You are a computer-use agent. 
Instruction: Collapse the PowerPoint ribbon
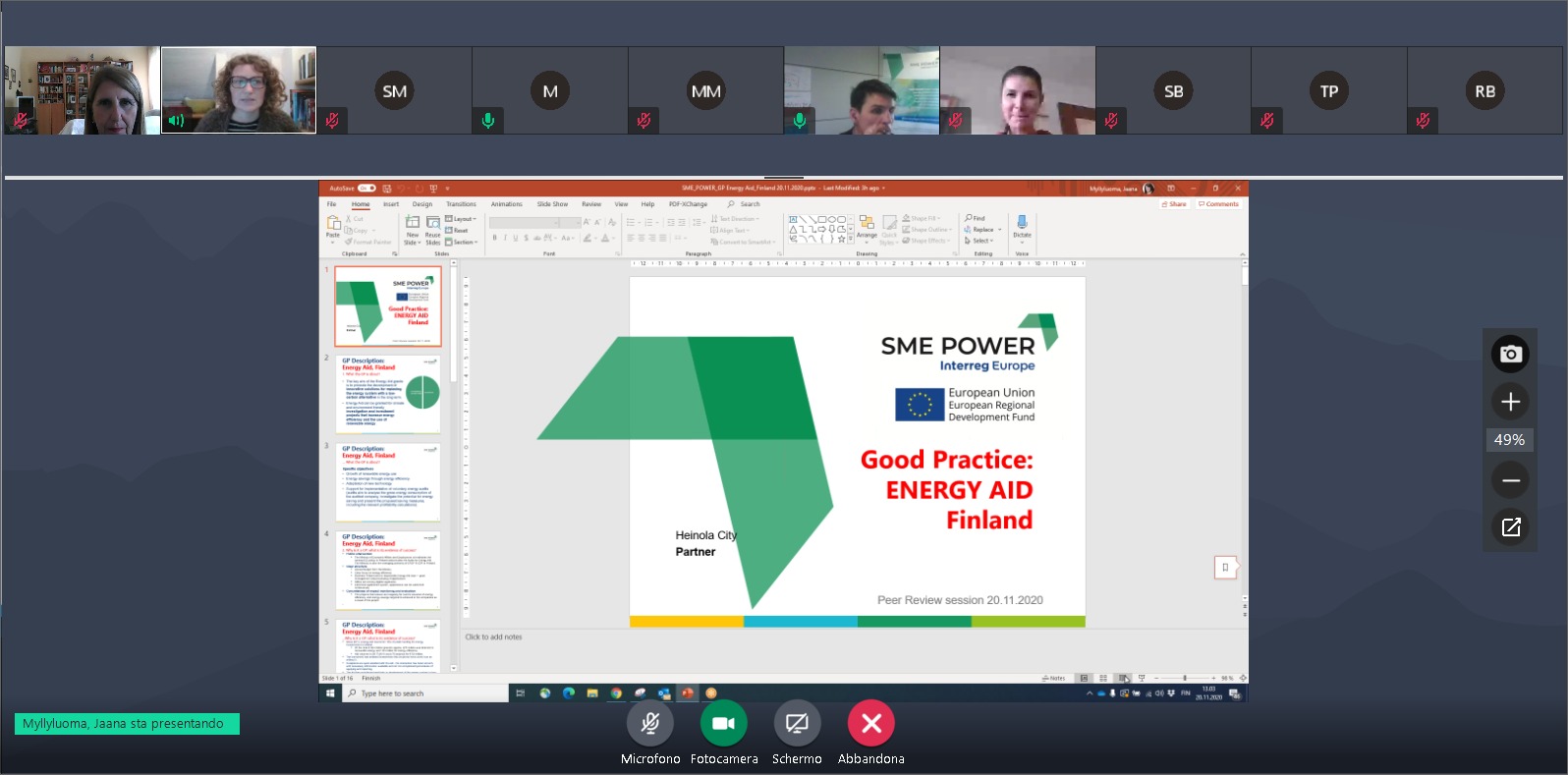pyautogui.click(x=1242, y=253)
